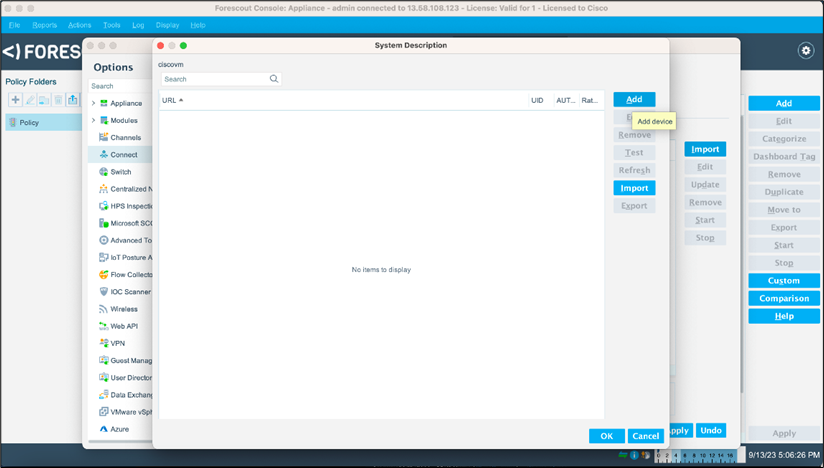Click the Centralized Network icon in Options
Viewport: 824px width, 468px height.
(104, 189)
